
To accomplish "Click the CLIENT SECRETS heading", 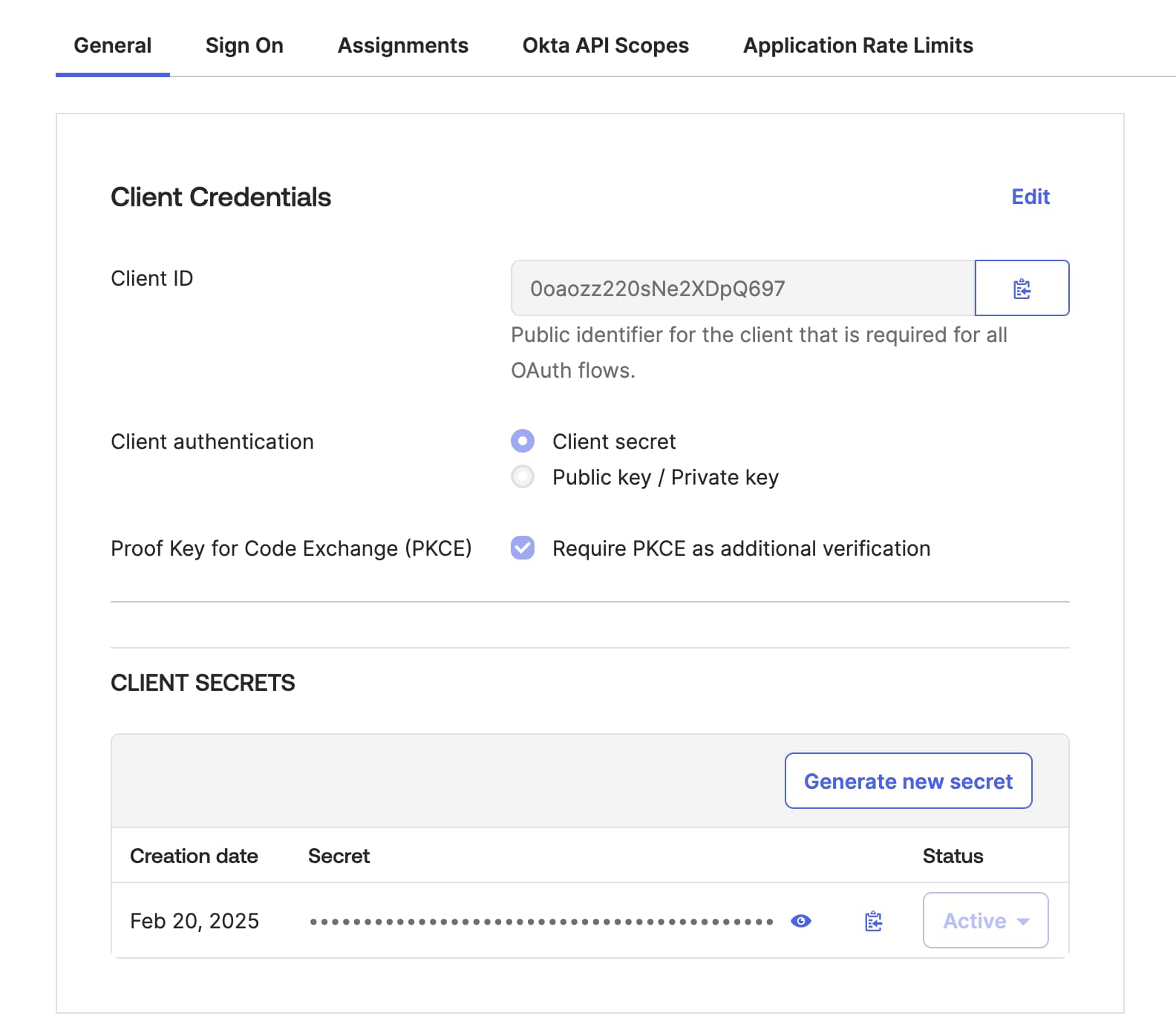I will click(203, 683).
